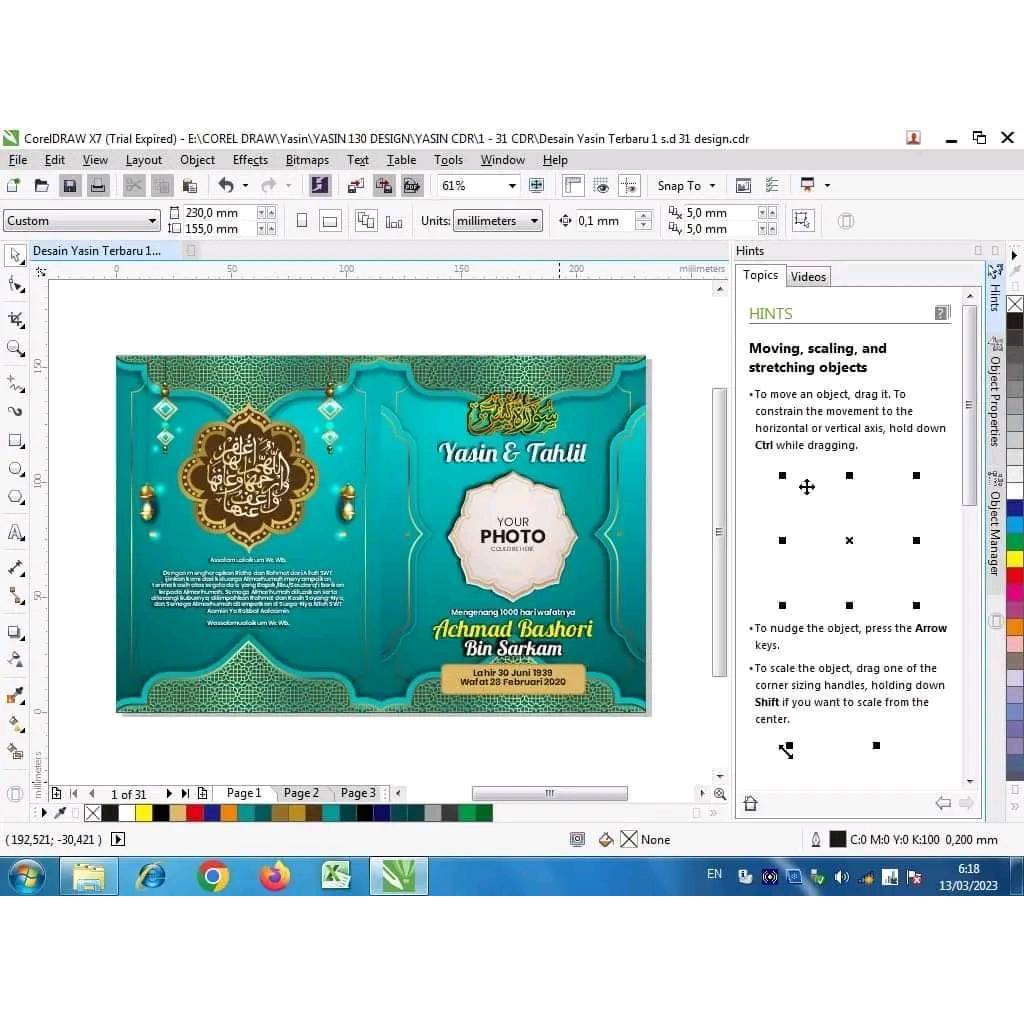The height and width of the screenshot is (1024, 1024).
Task: Open Google Chrome from the taskbar
Action: coord(213,876)
